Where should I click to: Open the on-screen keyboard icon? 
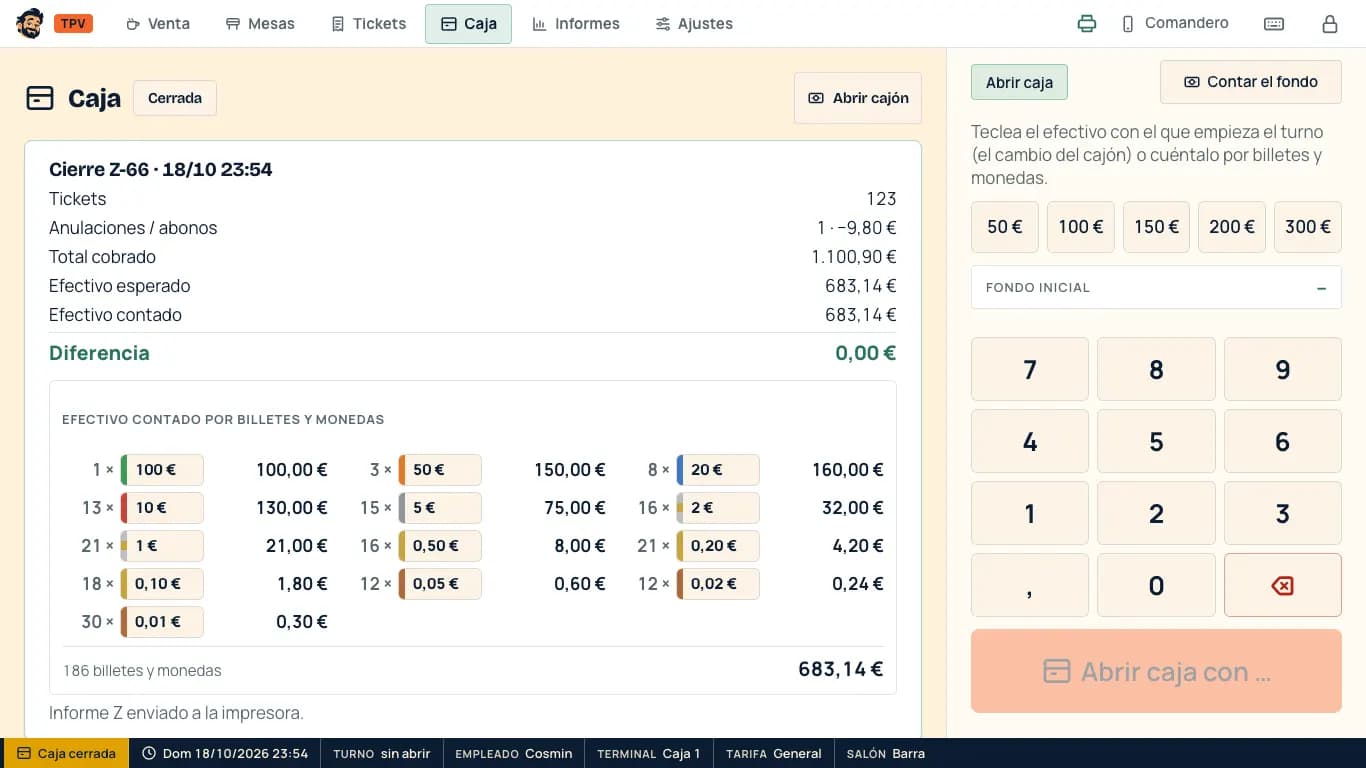1274,24
